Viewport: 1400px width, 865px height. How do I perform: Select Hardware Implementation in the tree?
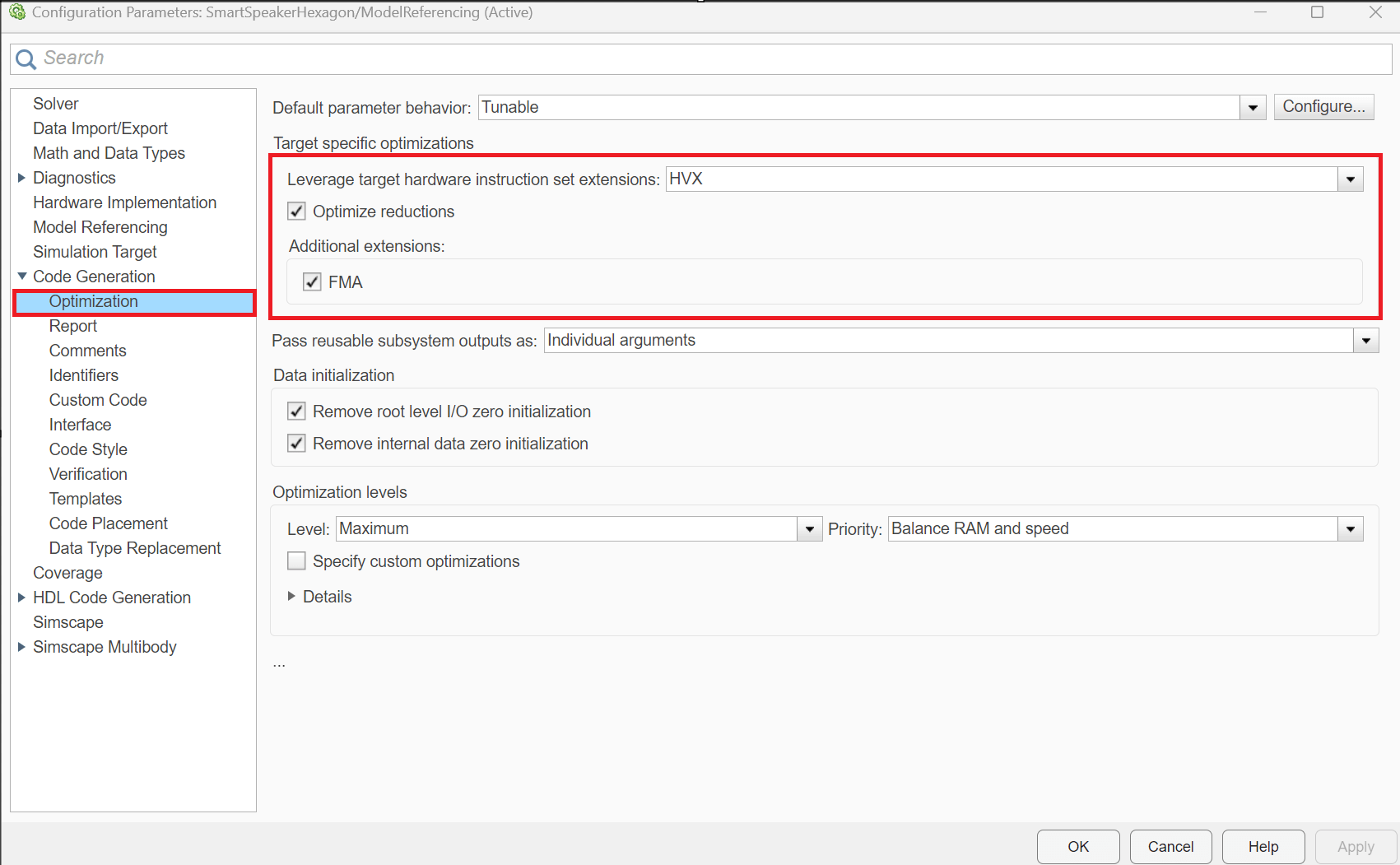(124, 202)
